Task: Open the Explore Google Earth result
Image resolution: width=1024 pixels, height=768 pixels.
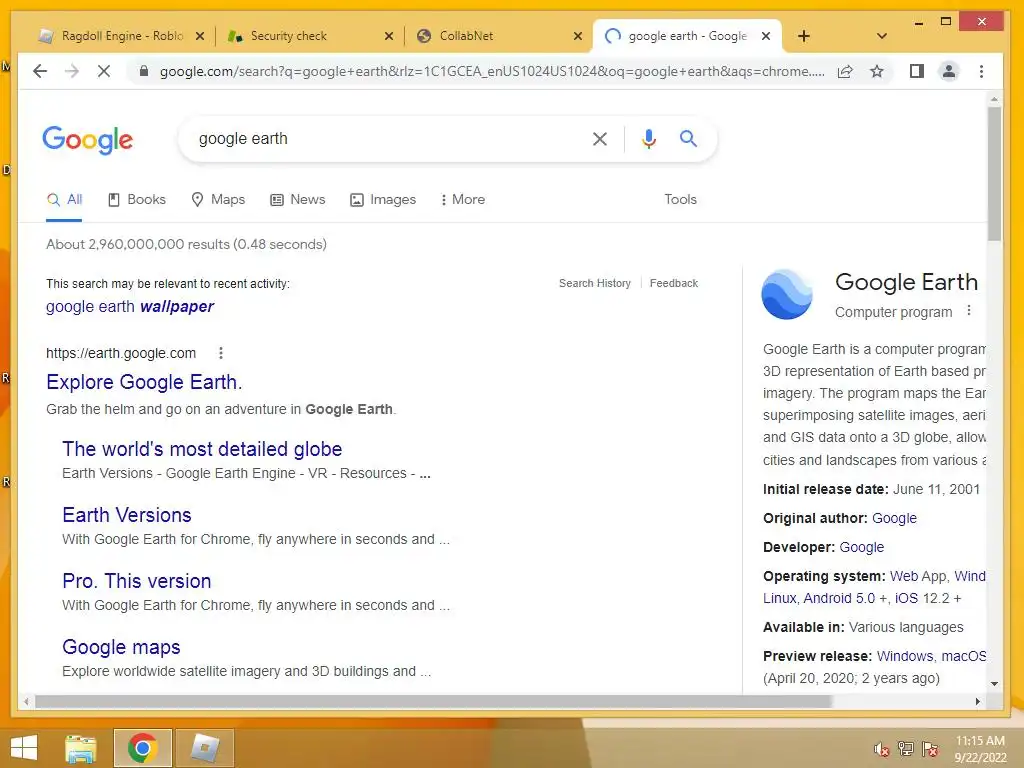Action: coord(144,382)
